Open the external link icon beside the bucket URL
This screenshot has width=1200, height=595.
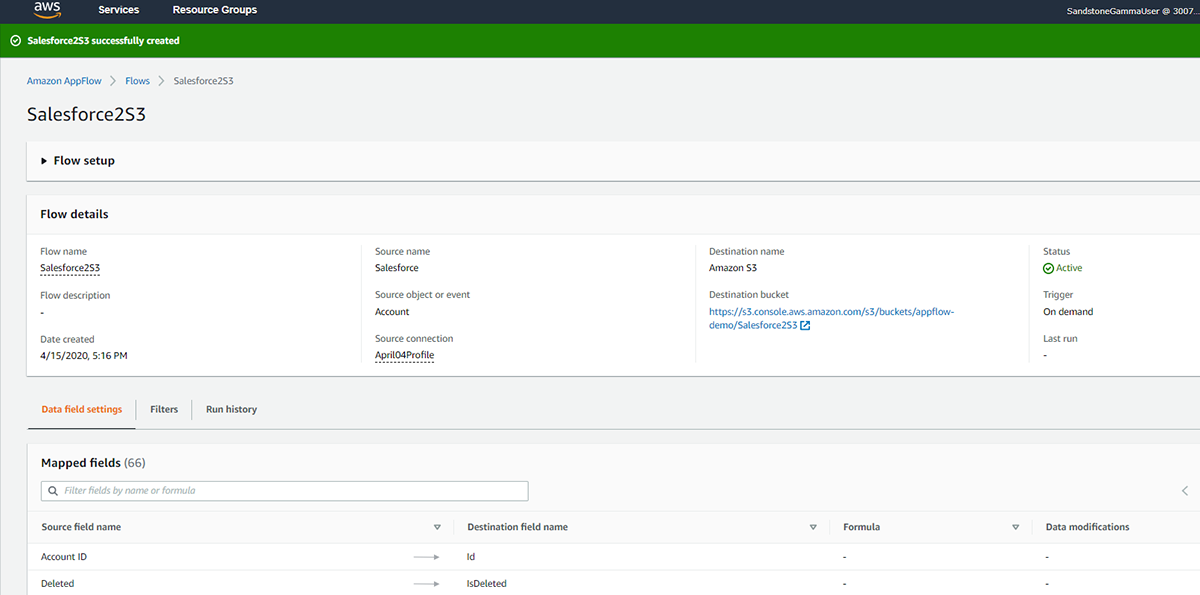pos(804,325)
